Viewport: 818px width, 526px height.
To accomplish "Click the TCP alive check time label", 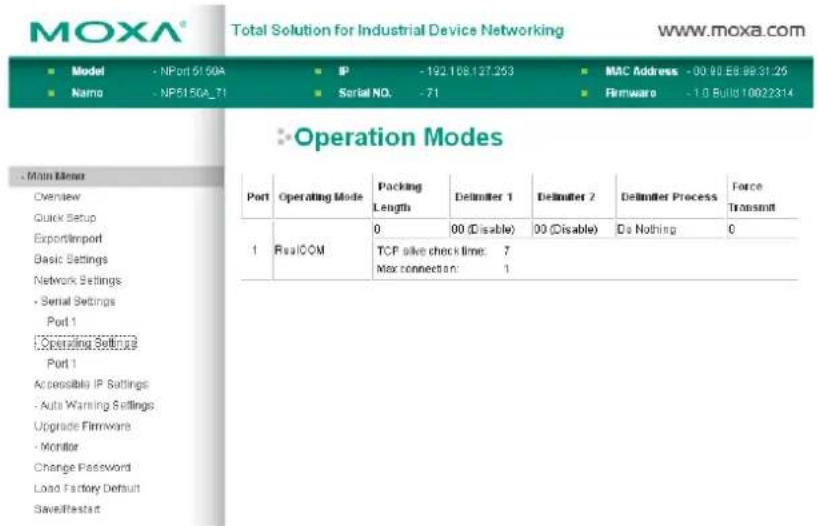I will point(431,251).
